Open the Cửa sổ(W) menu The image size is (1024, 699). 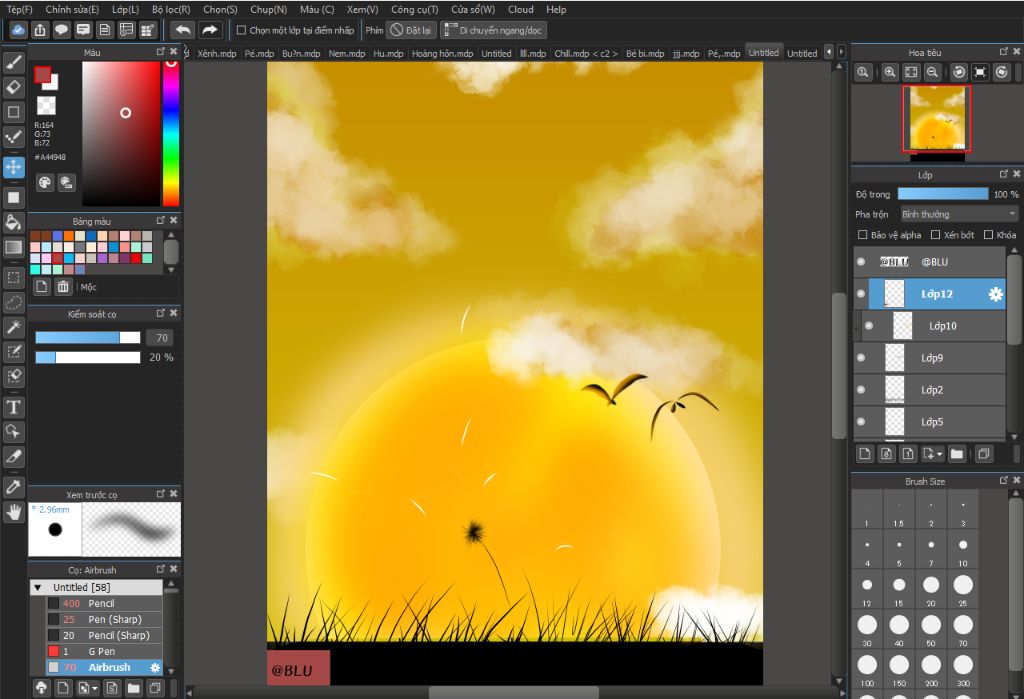(x=473, y=9)
